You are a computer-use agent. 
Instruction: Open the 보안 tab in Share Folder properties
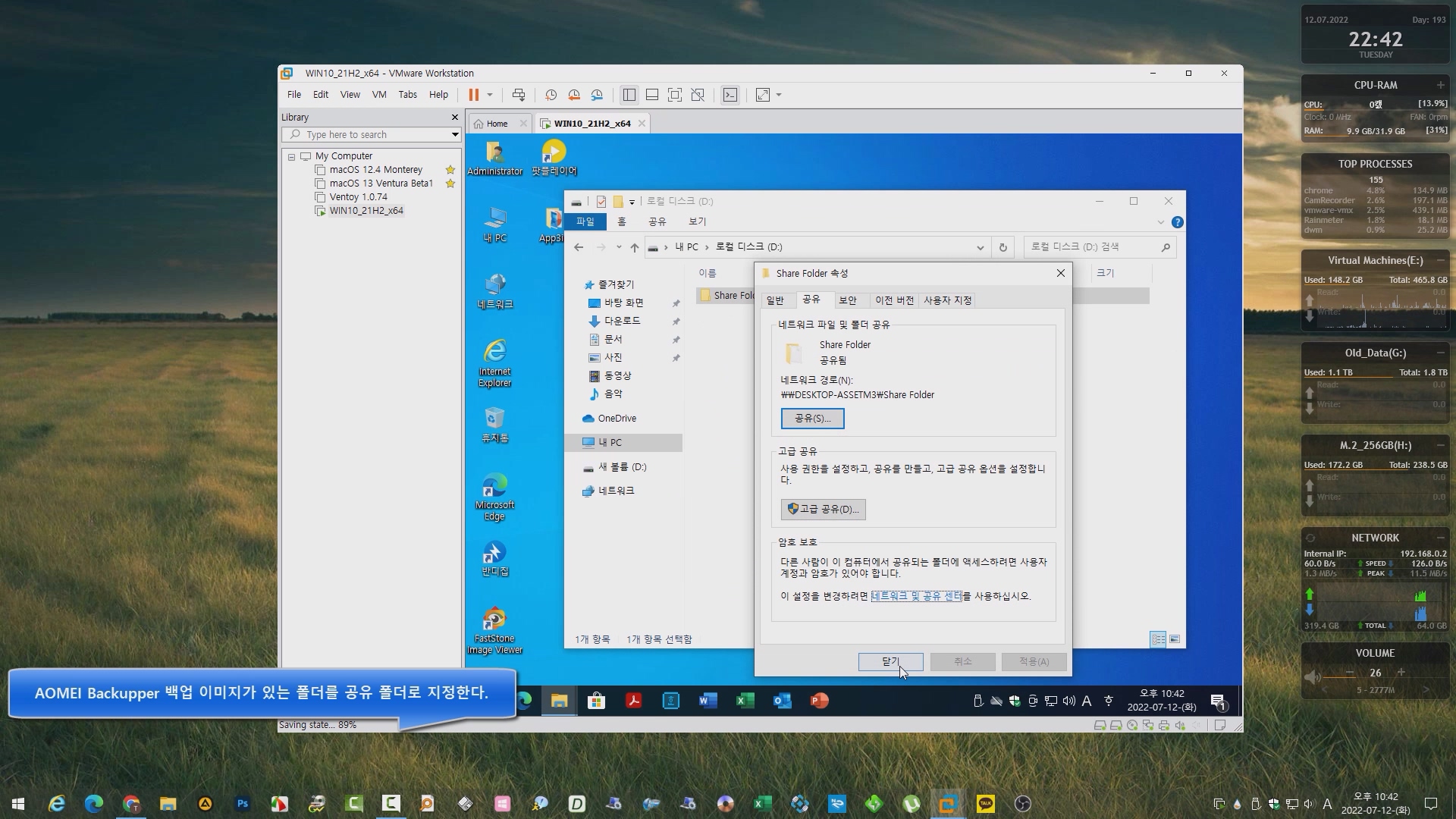click(848, 300)
